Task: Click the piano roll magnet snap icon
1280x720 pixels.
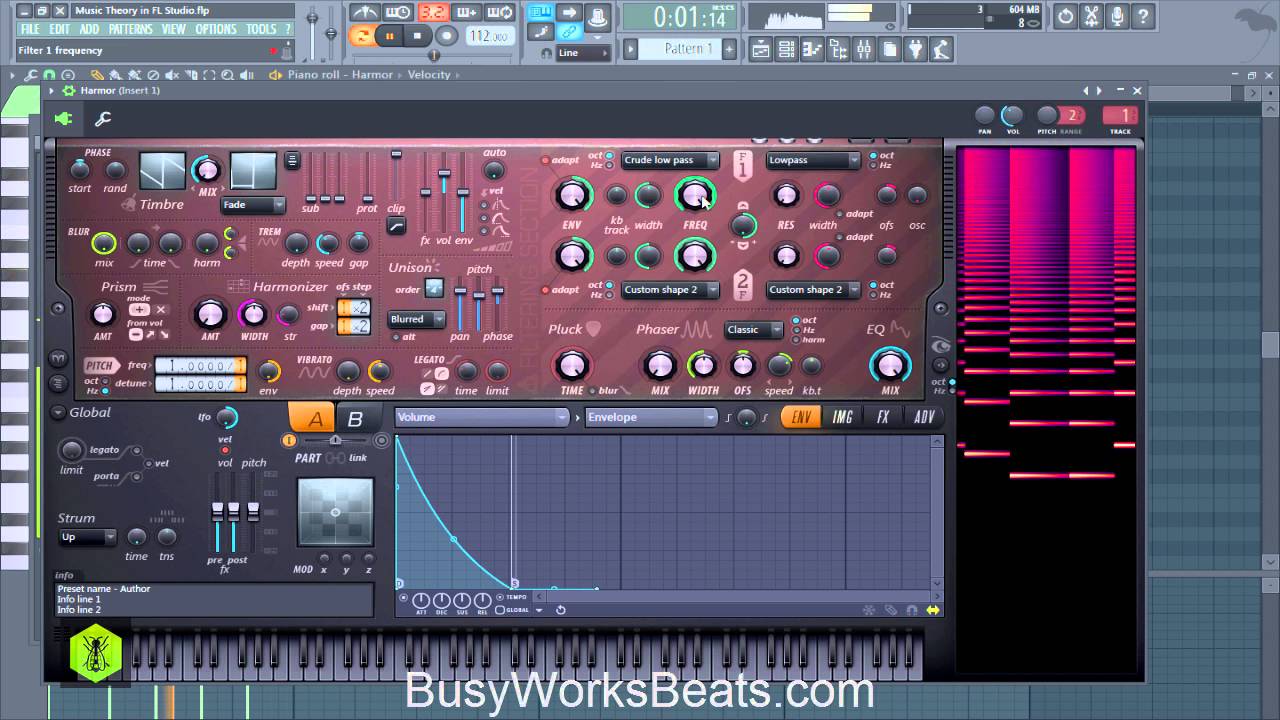Action: tap(49, 75)
